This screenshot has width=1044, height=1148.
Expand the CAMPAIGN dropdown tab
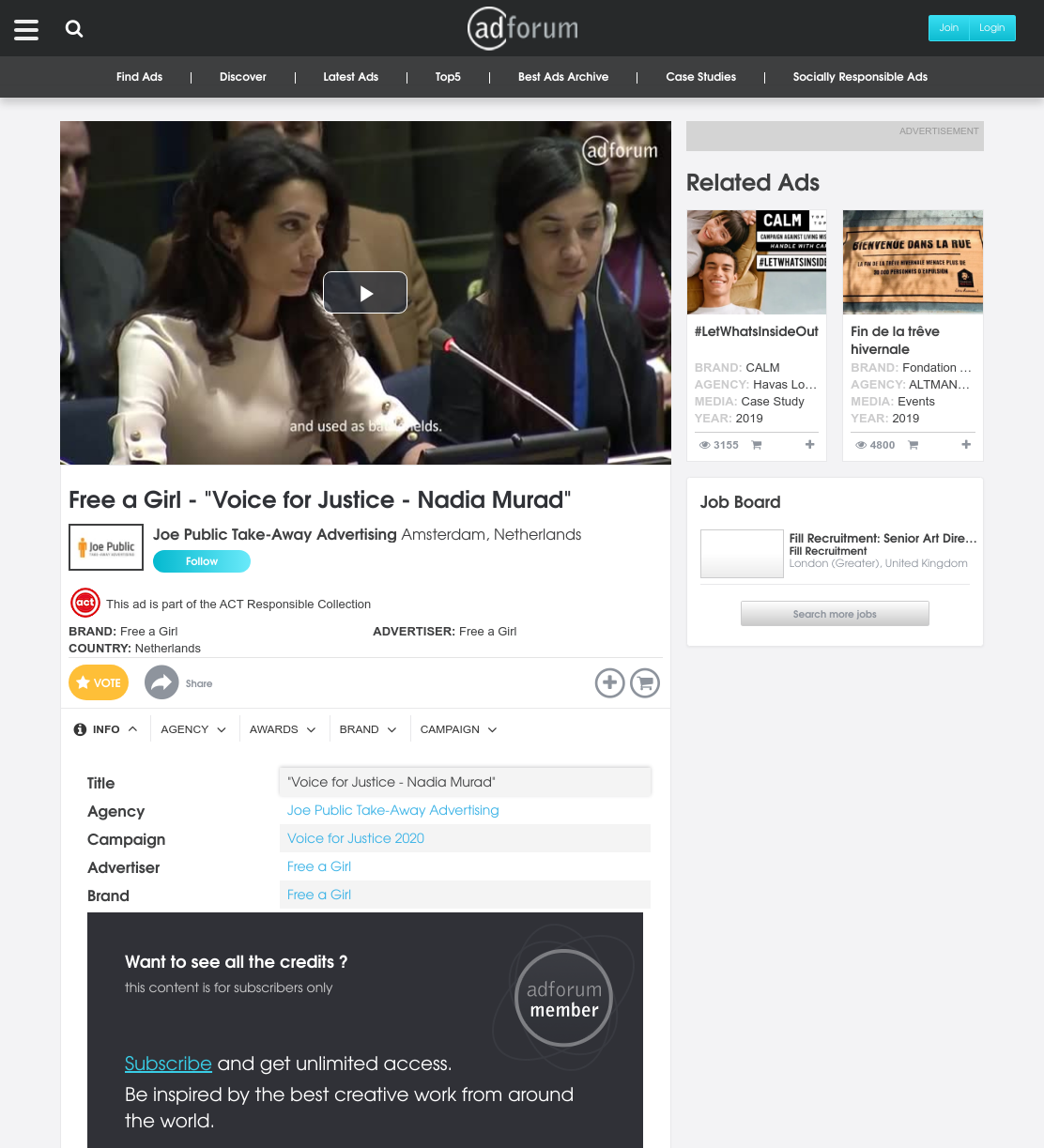459,729
